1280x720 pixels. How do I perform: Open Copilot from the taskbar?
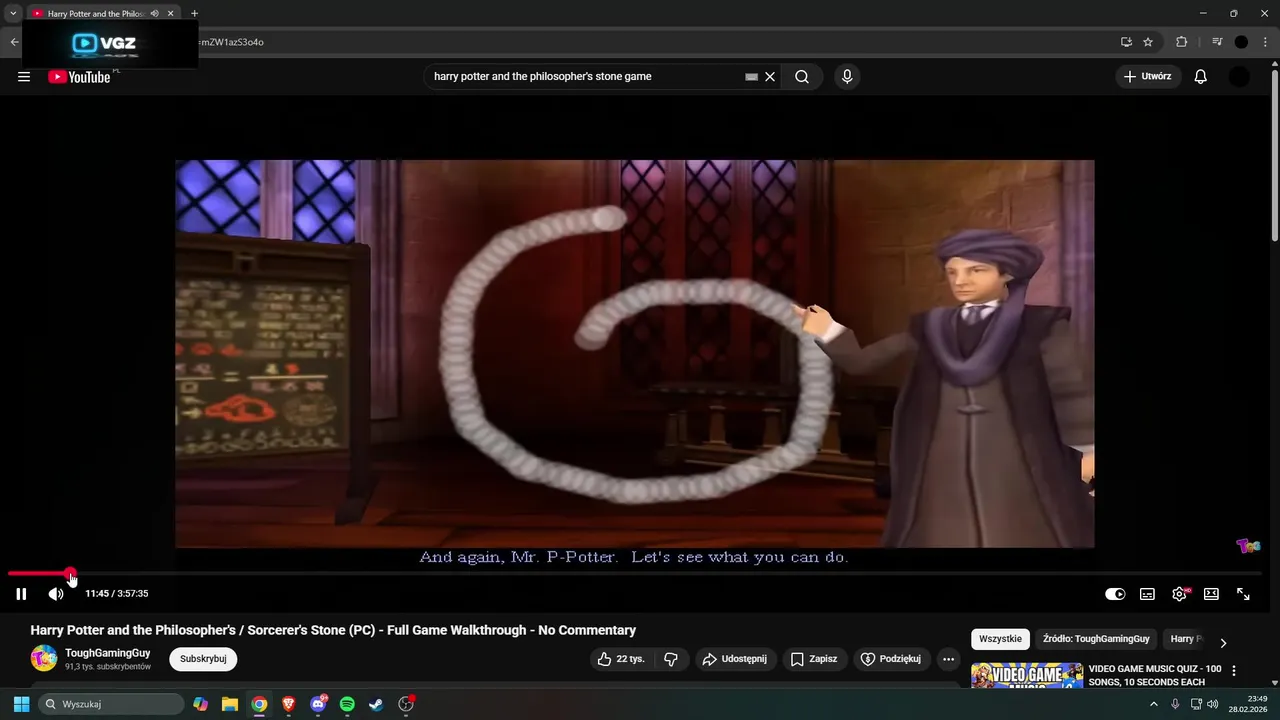click(x=201, y=704)
